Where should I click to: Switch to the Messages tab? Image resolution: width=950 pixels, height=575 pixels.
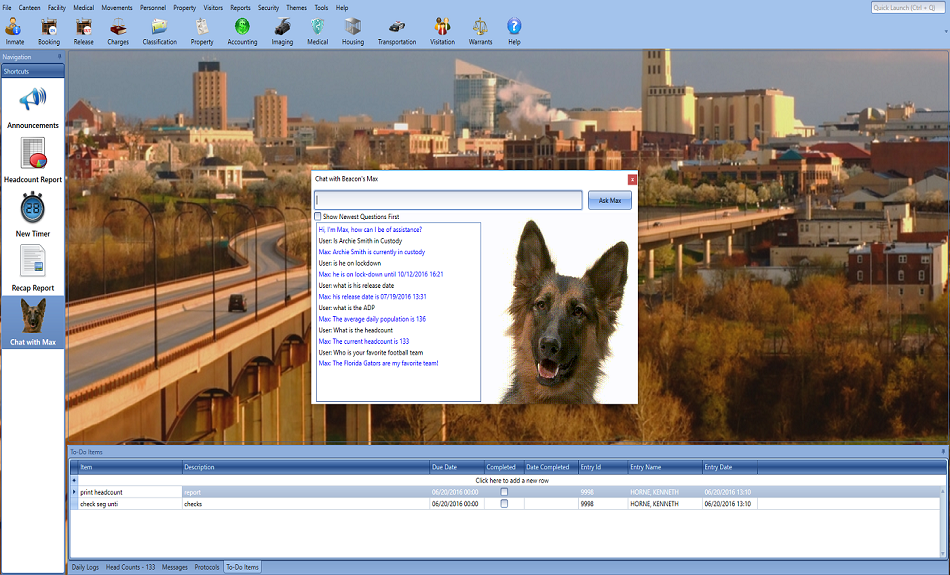tap(175, 567)
